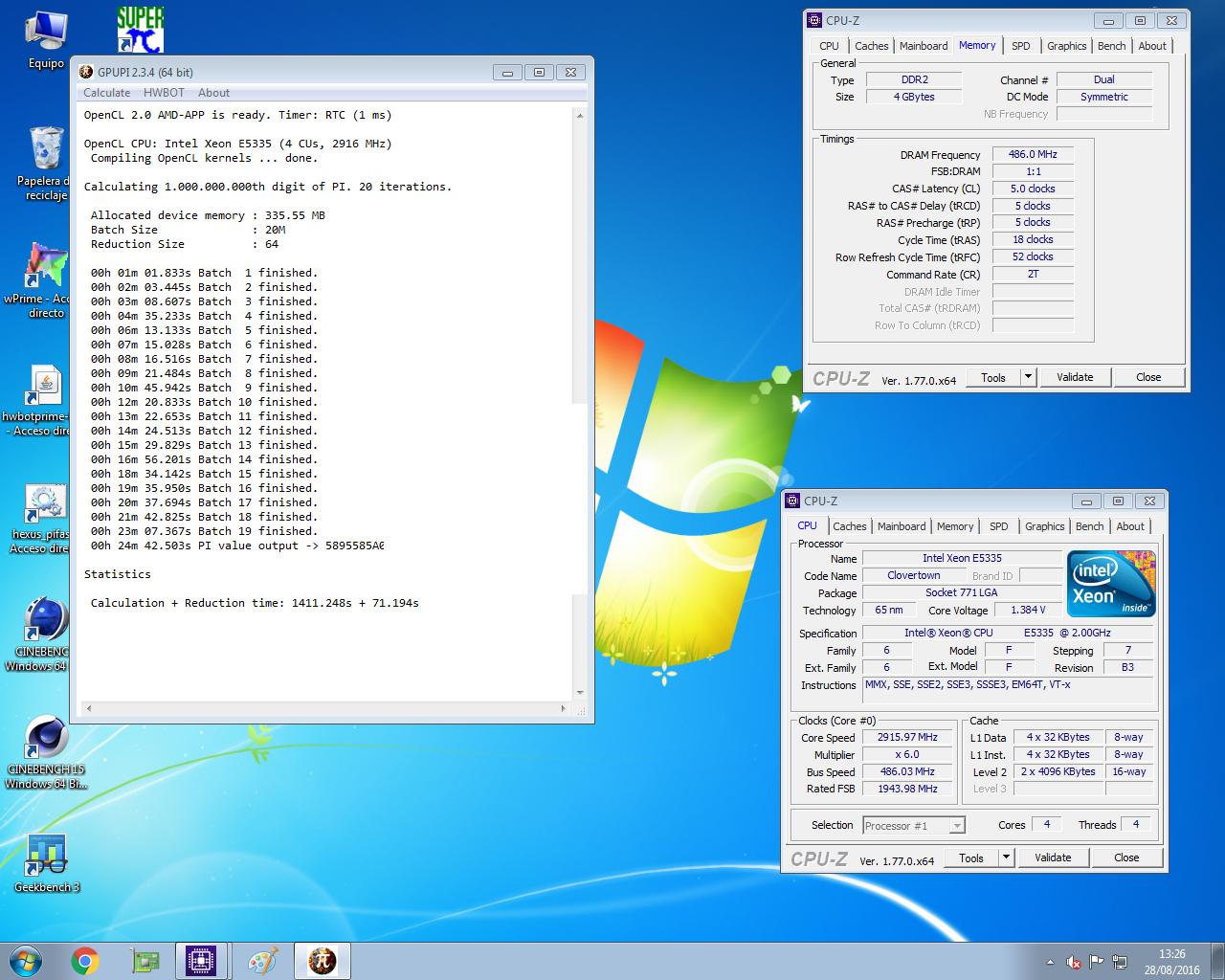Open Memory tab in bottom CPU-Z window

point(955,526)
